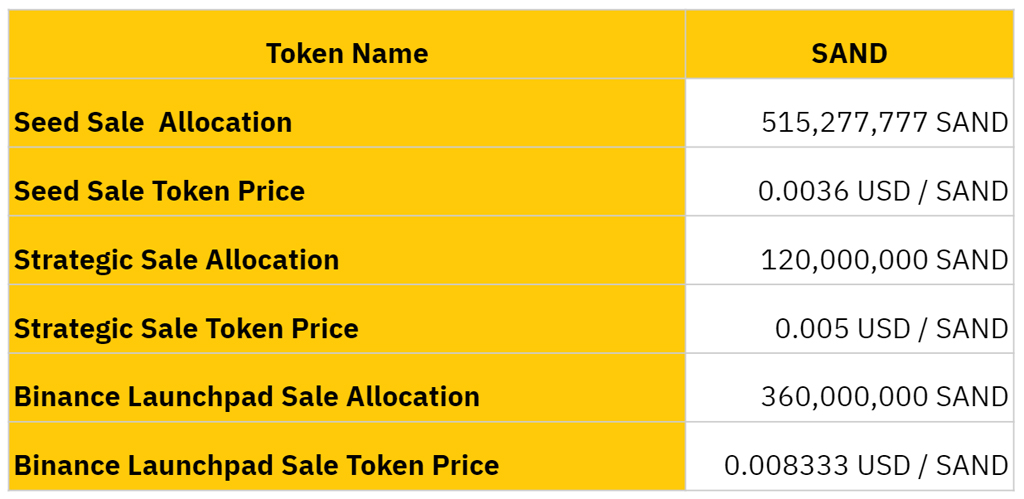1024x499 pixels.
Task: Click the 'Strategic Sale Allocation' row label
Action: coord(176,259)
